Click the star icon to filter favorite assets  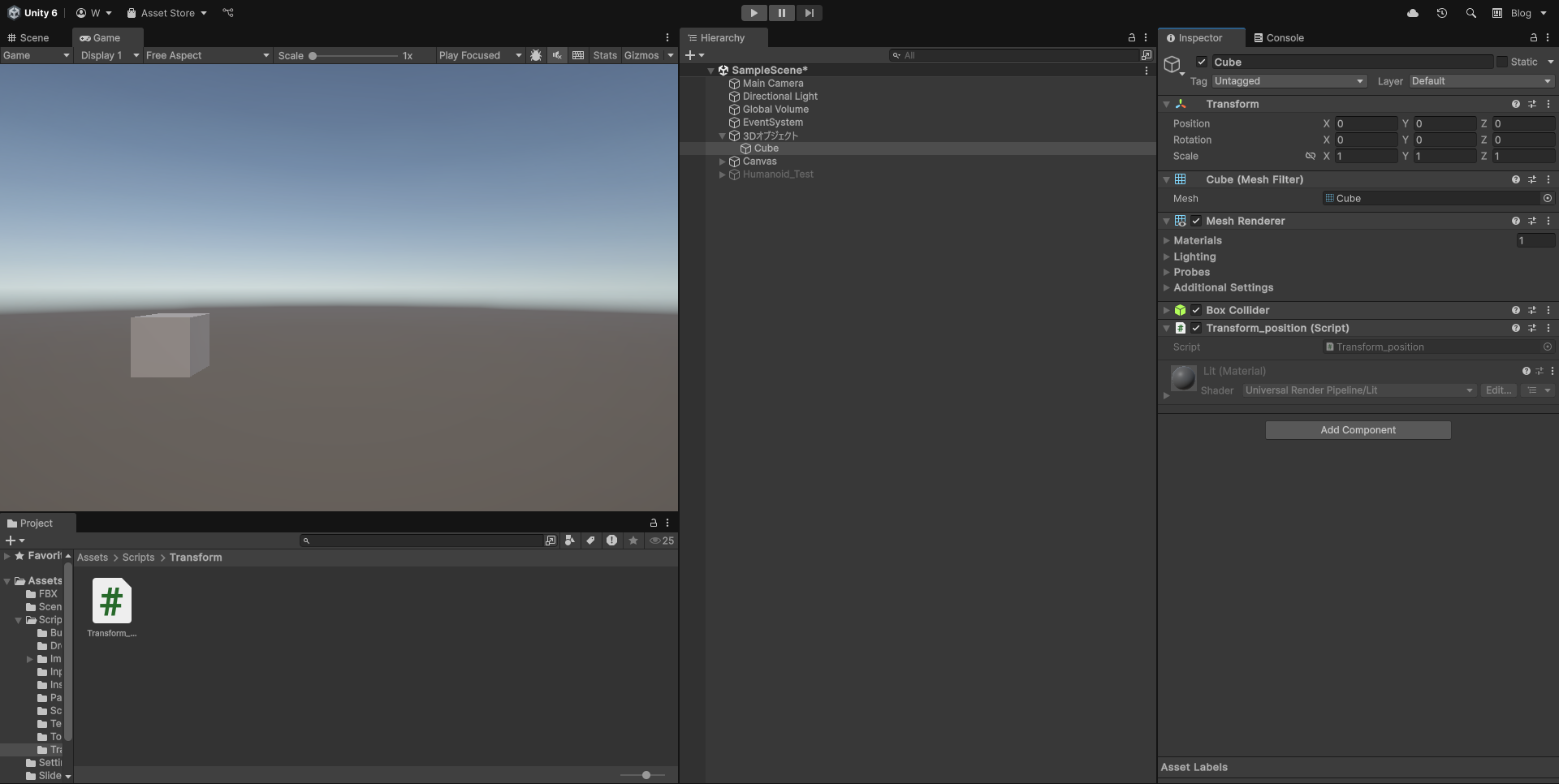coord(633,541)
